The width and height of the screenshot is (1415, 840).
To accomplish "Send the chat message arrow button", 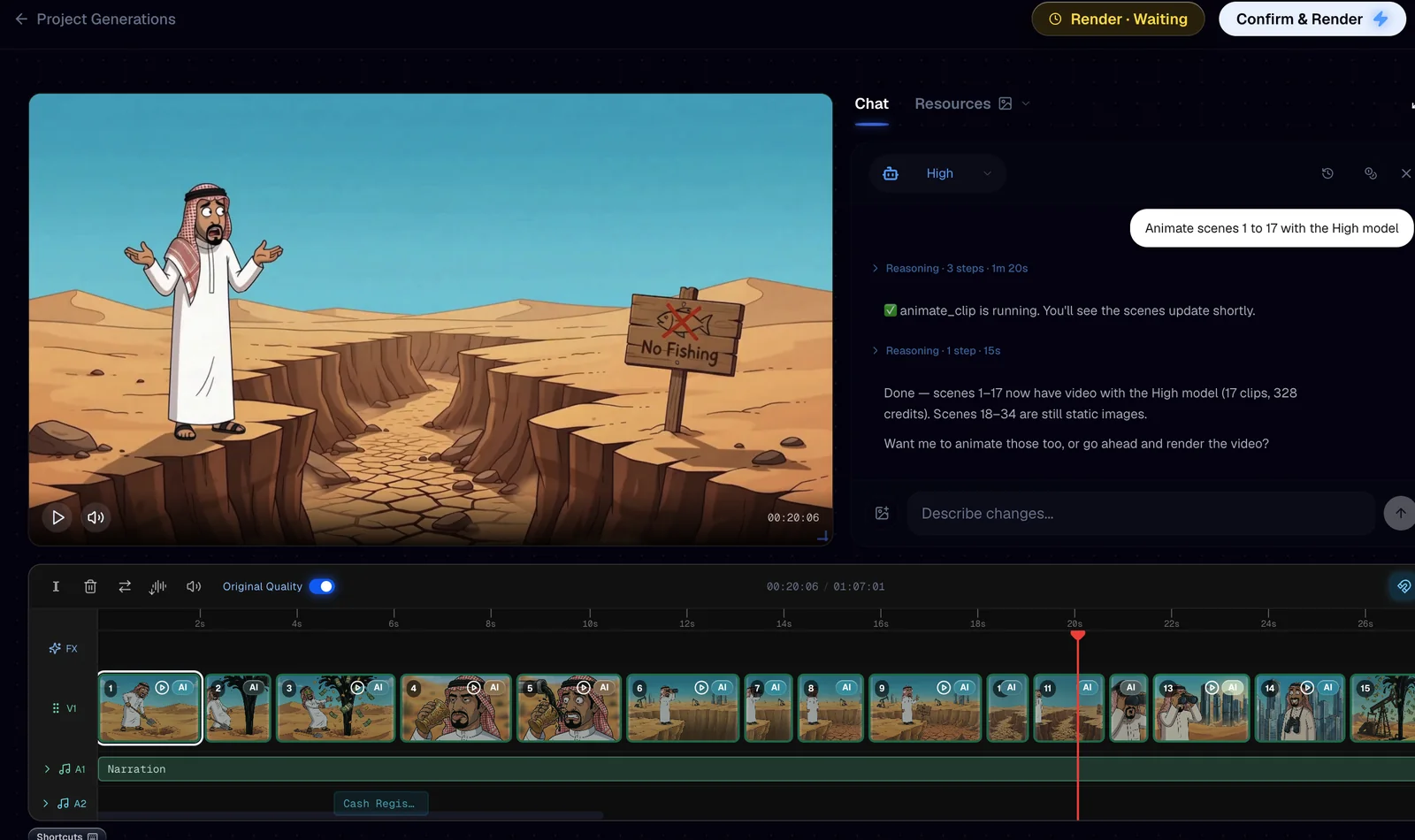I will click(x=1400, y=514).
